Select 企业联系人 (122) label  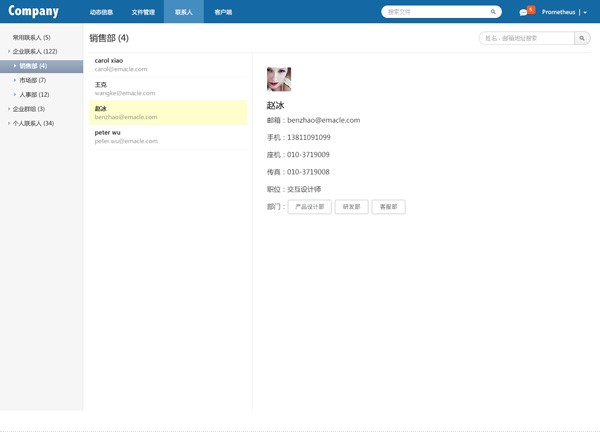pyautogui.click(x=35, y=51)
